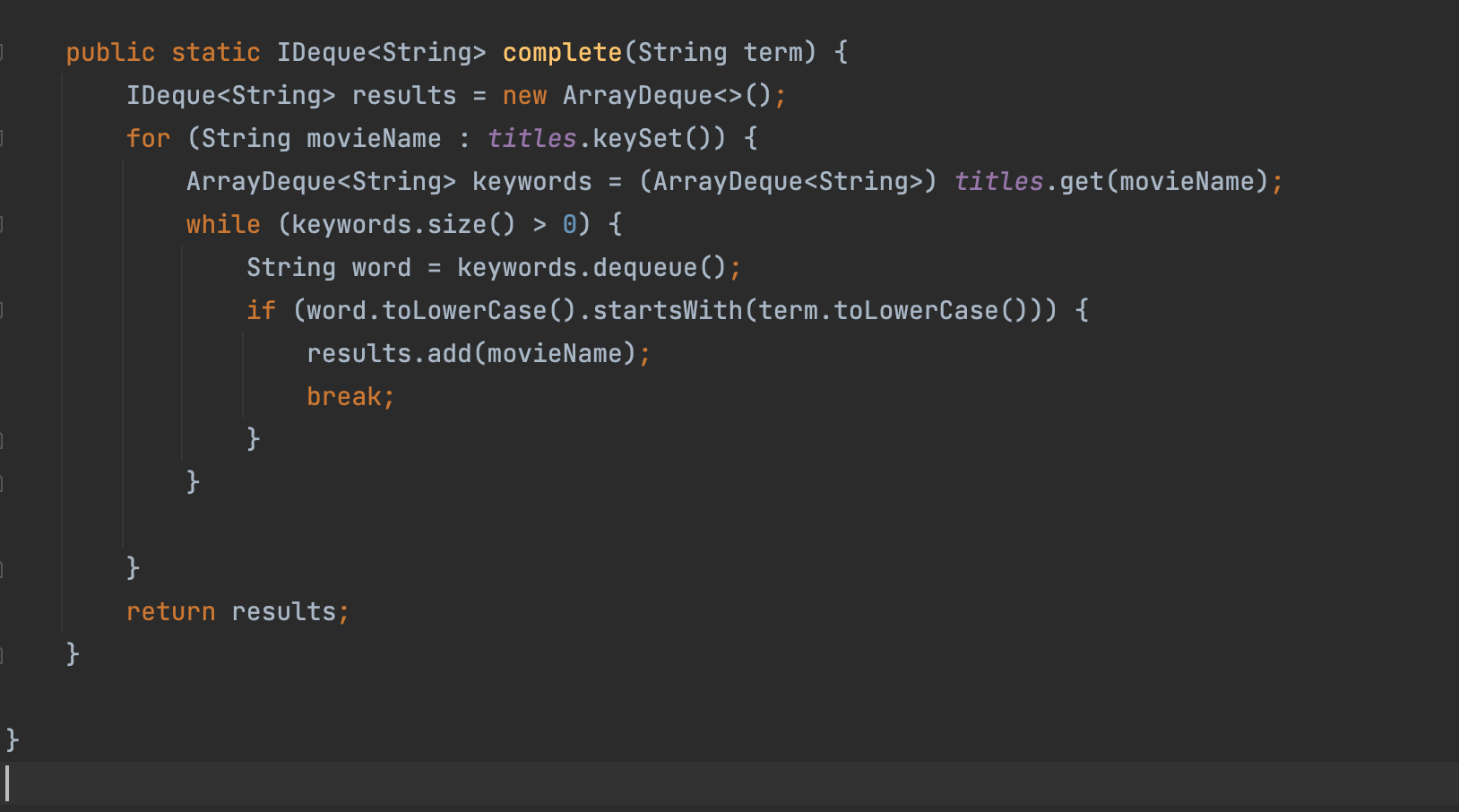Click fold end marker beside return statement's preceding brace
Image resolution: width=1459 pixels, height=812 pixels.
[x=2, y=569]
